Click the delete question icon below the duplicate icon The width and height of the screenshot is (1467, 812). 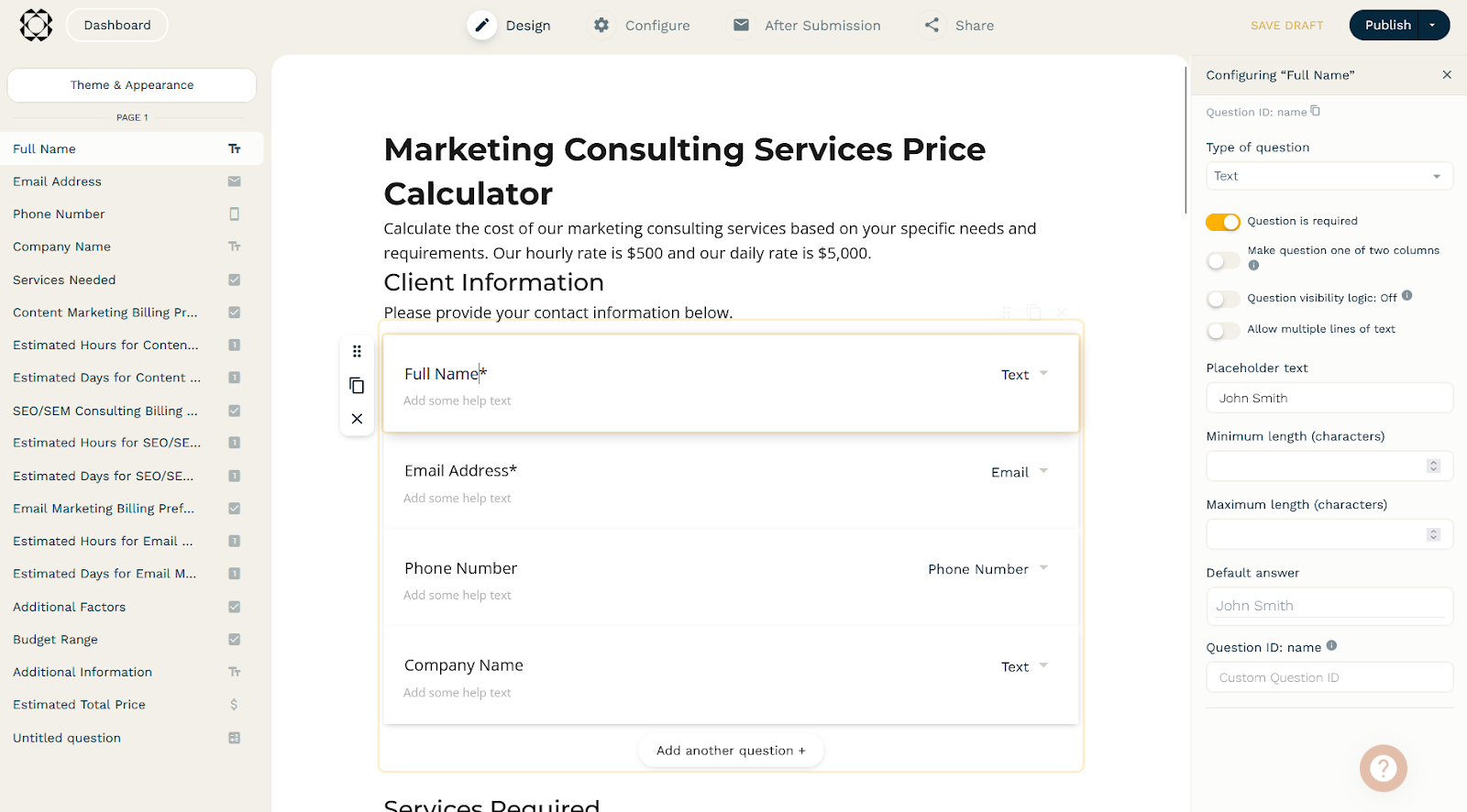357,418
